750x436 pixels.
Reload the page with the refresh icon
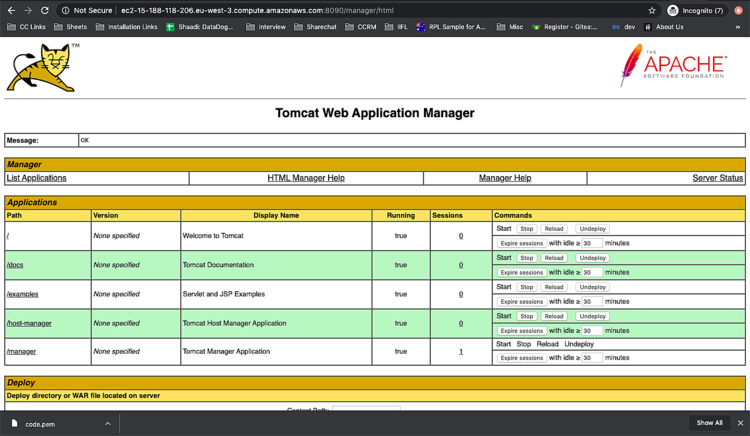46,10
